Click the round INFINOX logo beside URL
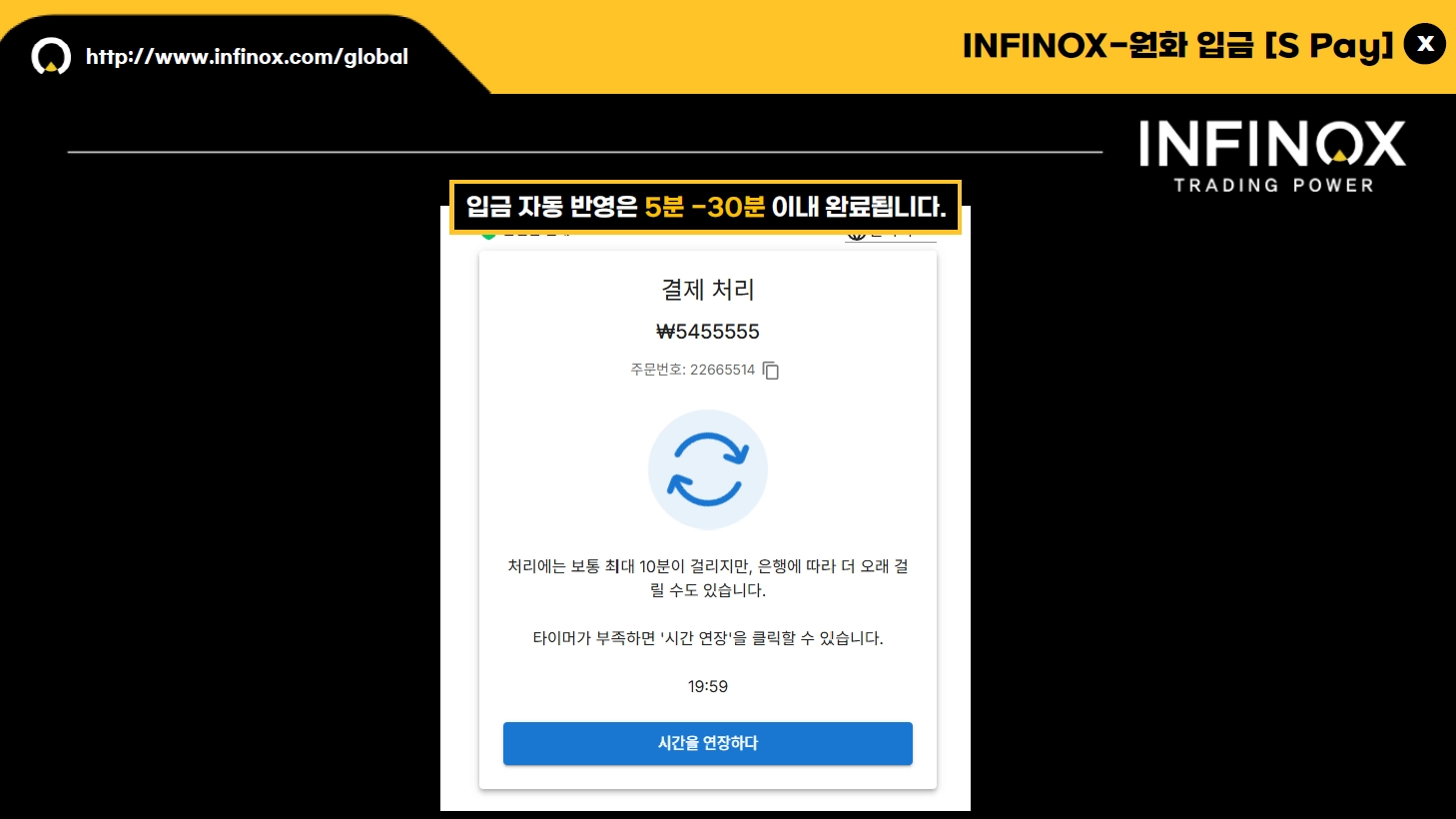The image size is (1456, 819). (x=51, y=57)
